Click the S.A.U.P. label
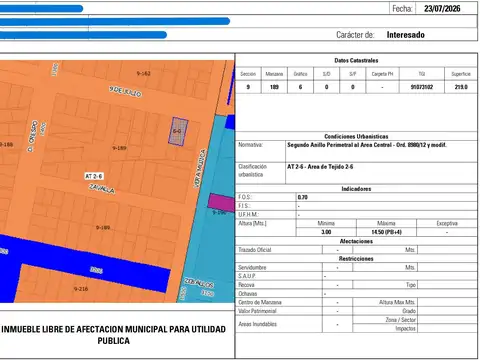480x360 pixels. coord(247,276)
